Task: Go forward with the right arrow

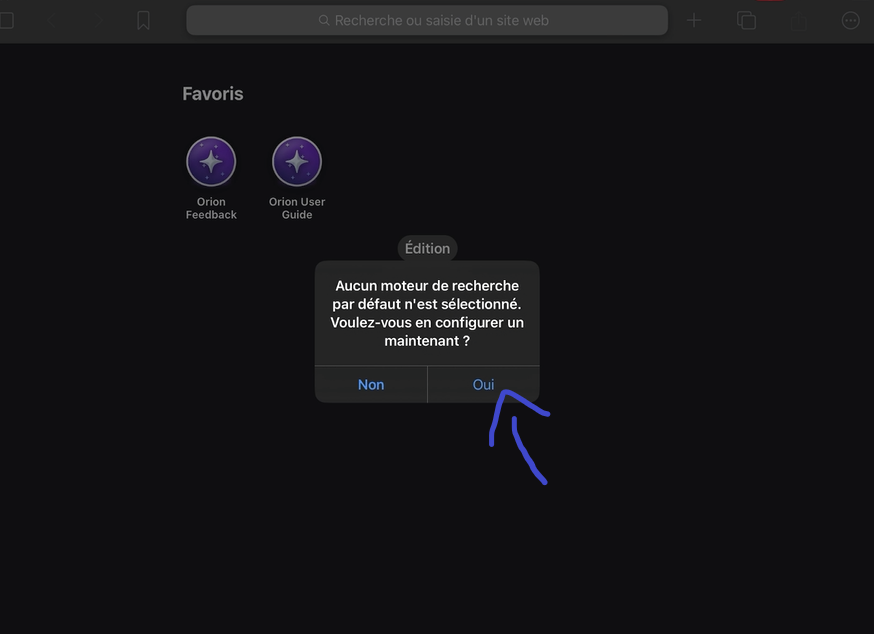Action: [99, 20]
